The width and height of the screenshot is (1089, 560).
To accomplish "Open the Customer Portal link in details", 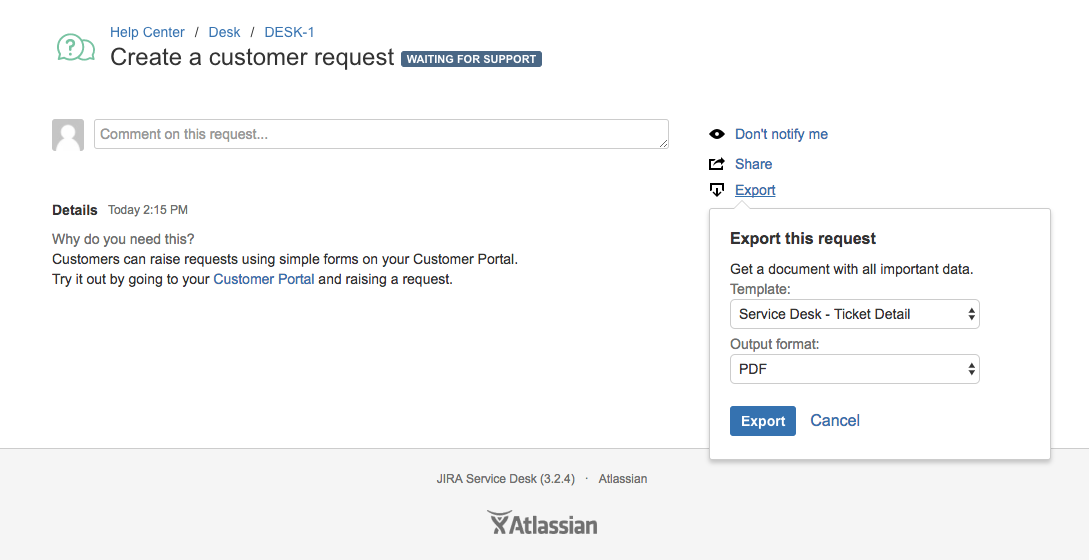I will click(x=264, y=279).
